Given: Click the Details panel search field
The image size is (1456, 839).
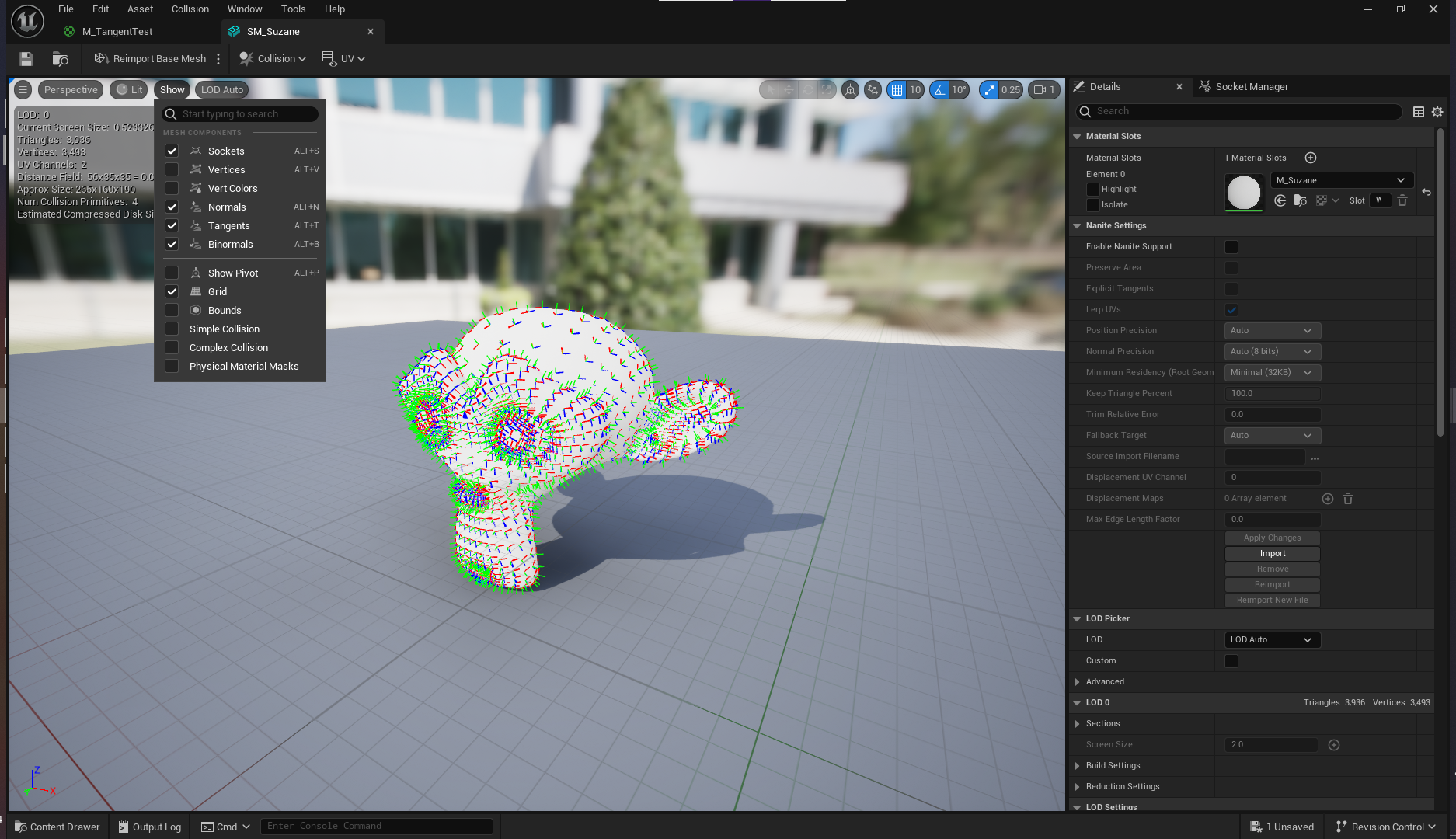Looking at the screenshot, I should pyautogui.click(x=1239, y=112).
